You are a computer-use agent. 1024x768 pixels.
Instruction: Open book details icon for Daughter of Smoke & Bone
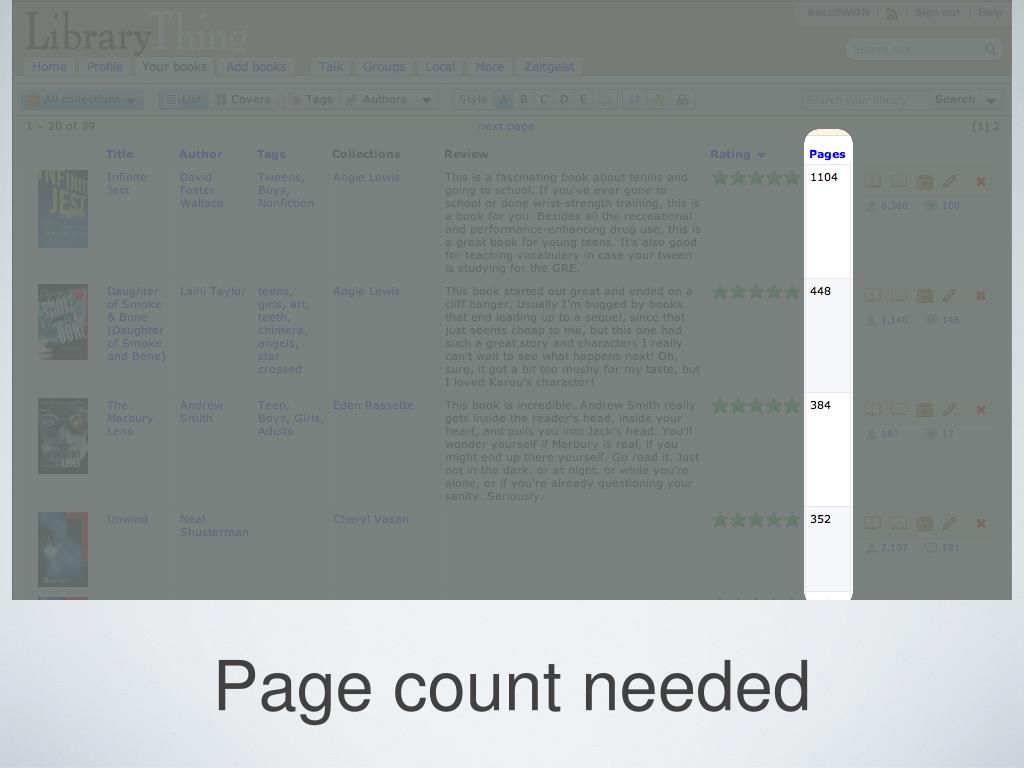[872, 296]
